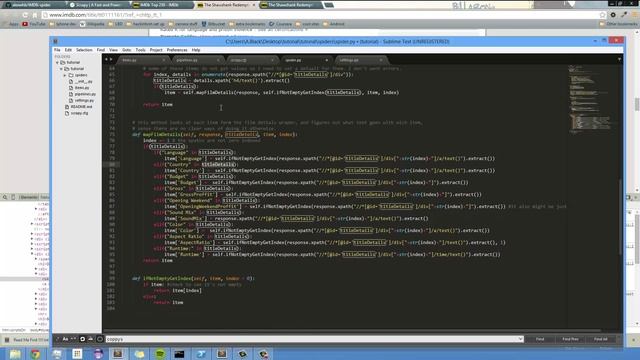Image resolution: width=640 pixels, height=360 pixels.
Task: Switch to the IMDB spider GitHub Chrome tab
Action: coord(34,5)
